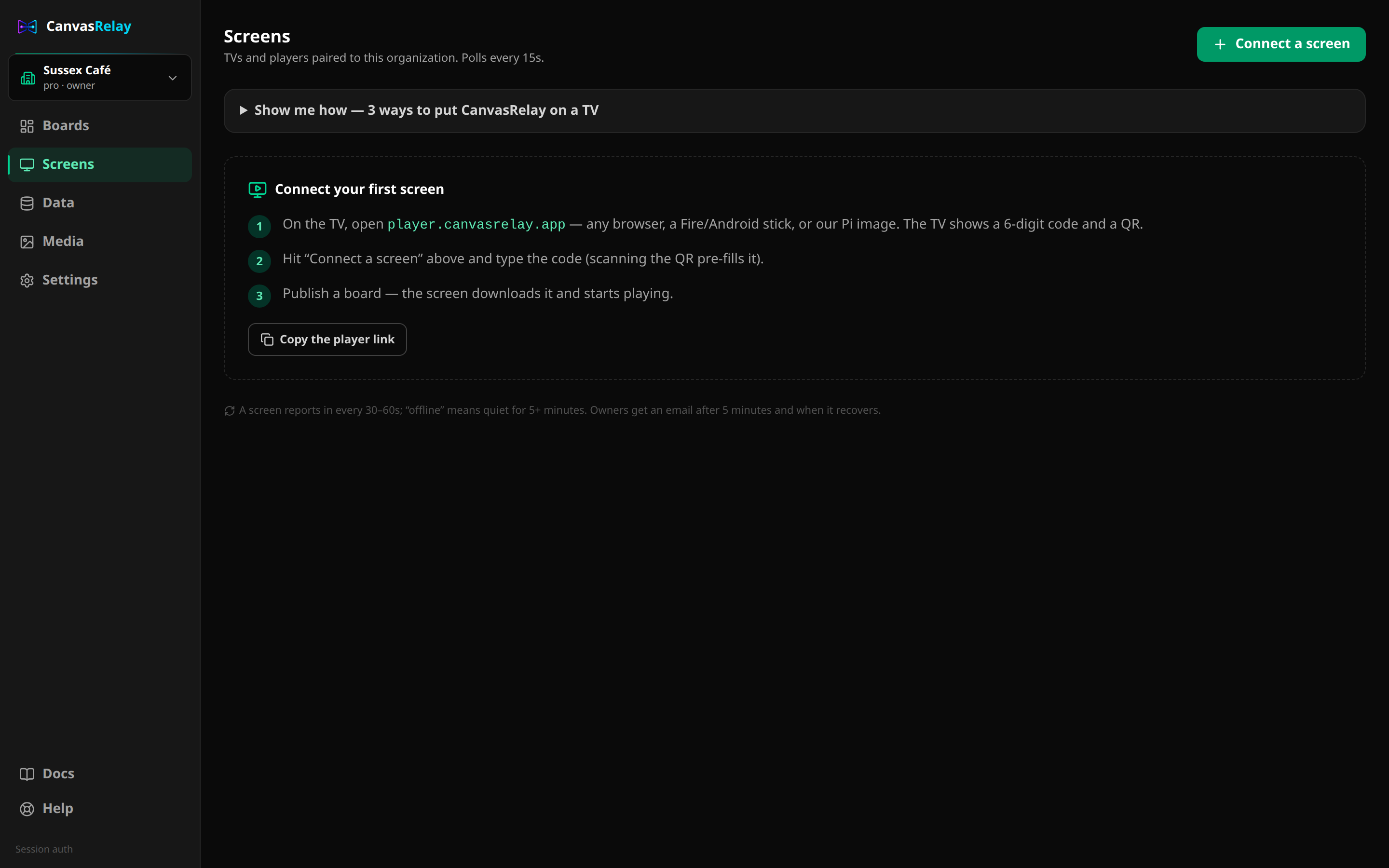Open Settings from the sidebar
Screen dimensions: 1389x868
point(100,280)
